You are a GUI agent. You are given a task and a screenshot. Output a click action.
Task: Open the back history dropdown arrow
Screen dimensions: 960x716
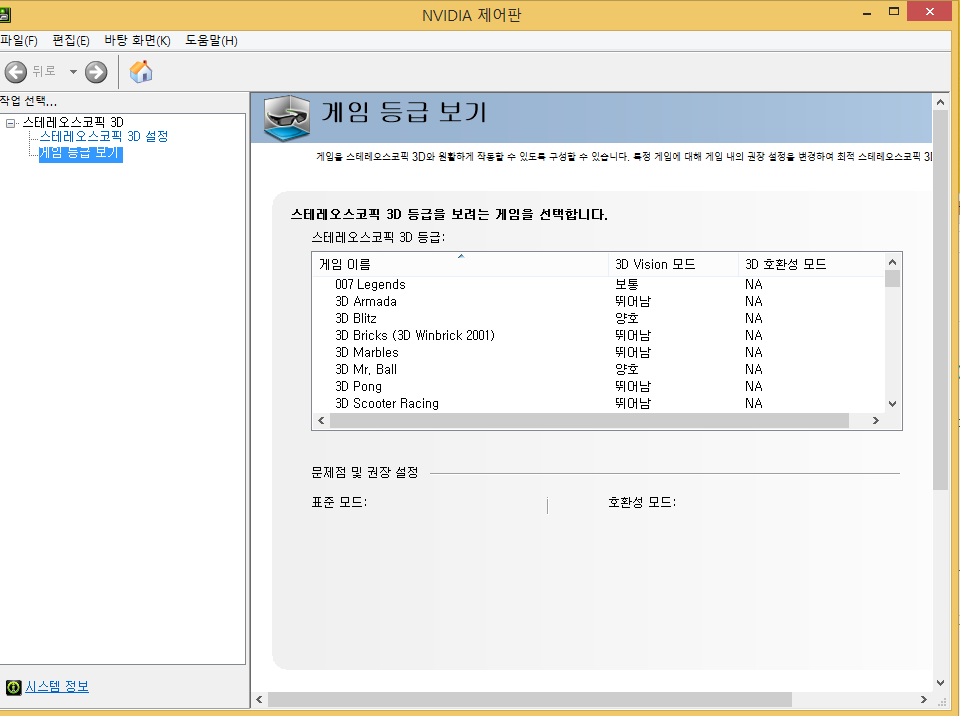pos(73,72)
